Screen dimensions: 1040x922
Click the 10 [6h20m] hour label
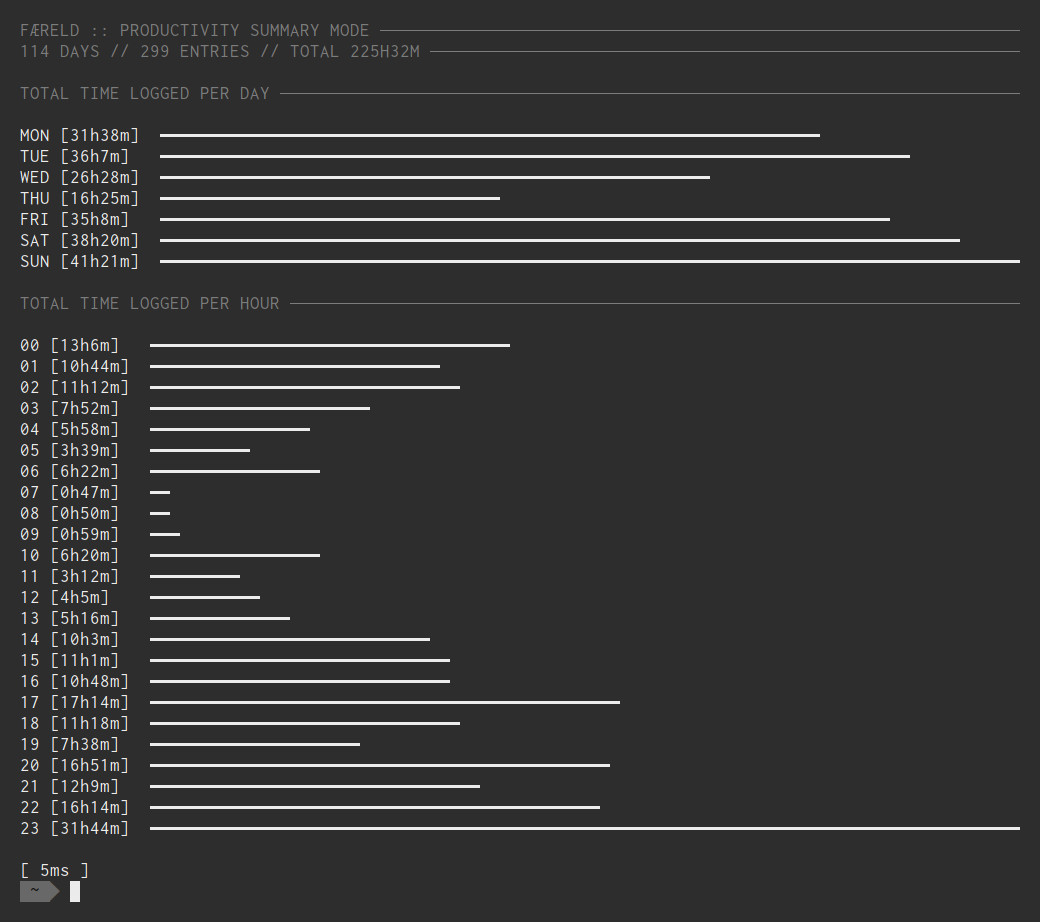tap(70, 556)
